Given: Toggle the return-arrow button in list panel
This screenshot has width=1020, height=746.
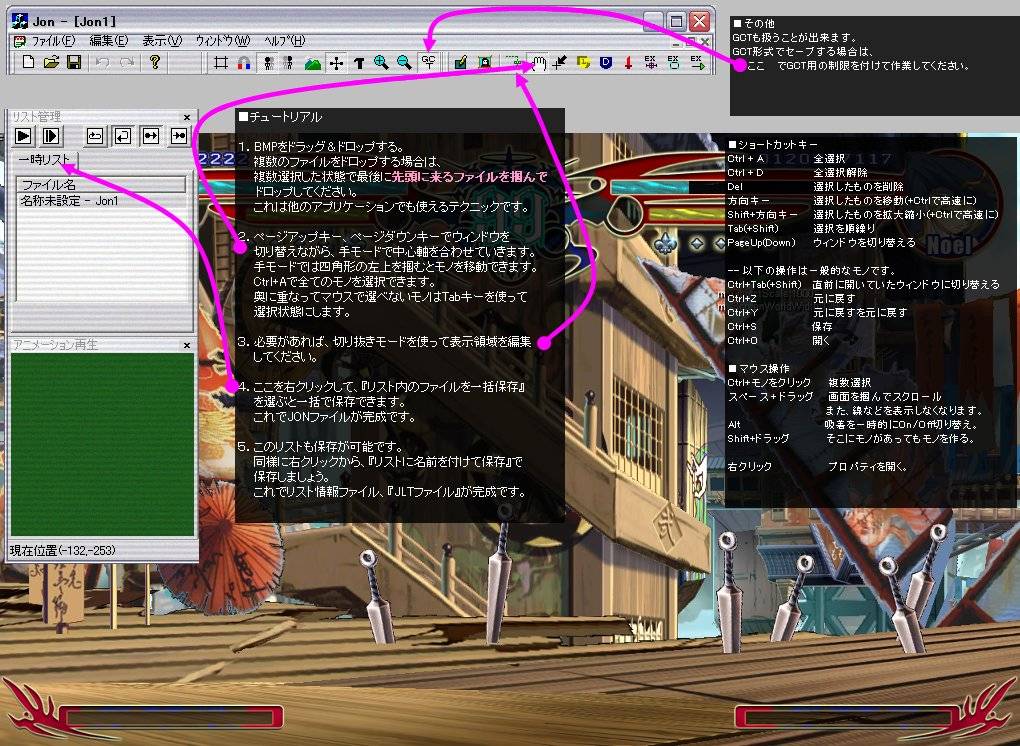Looking at the screenshot, I should pos(123,136).
